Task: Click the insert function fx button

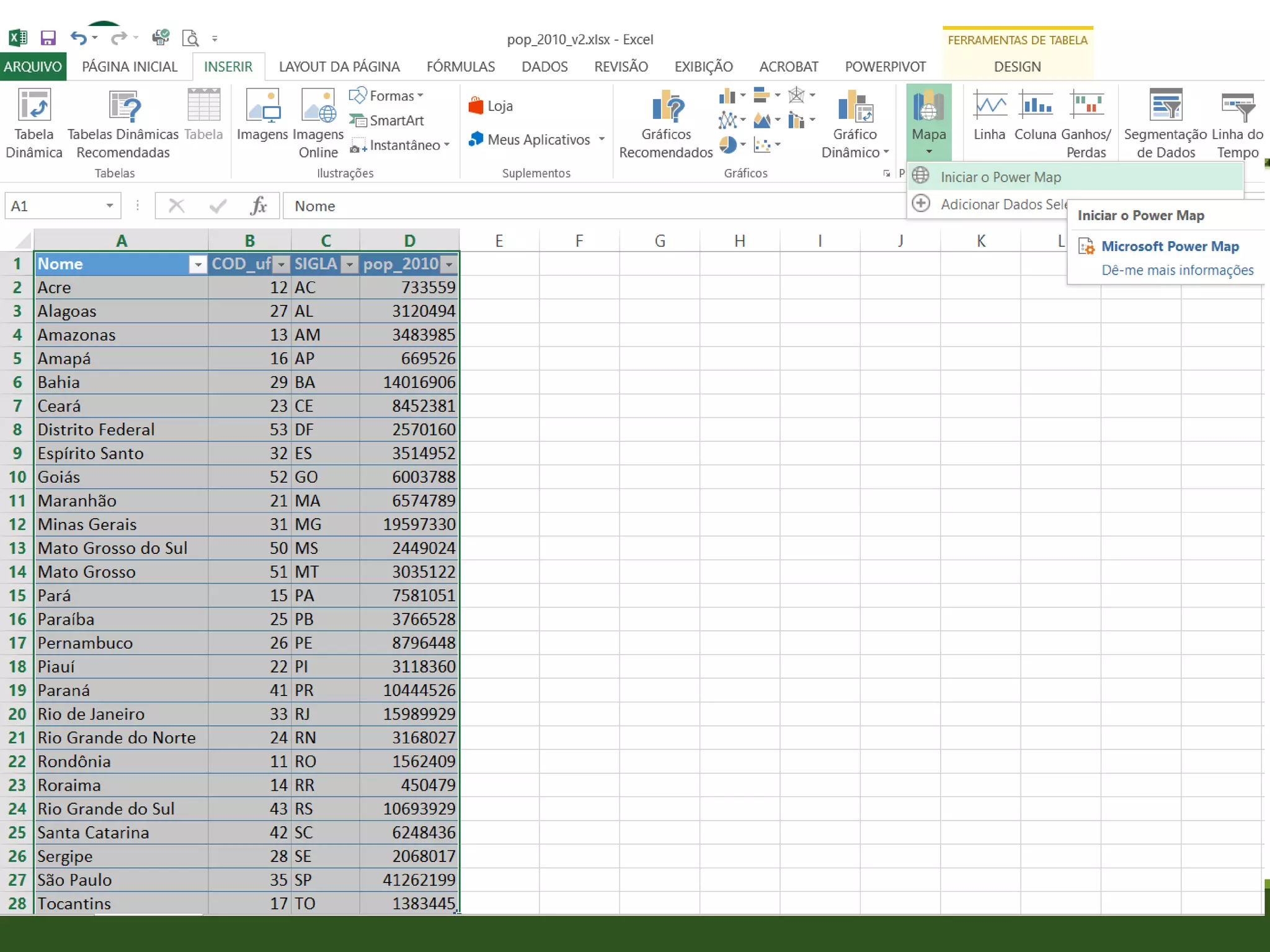Action: click(258, 206)
